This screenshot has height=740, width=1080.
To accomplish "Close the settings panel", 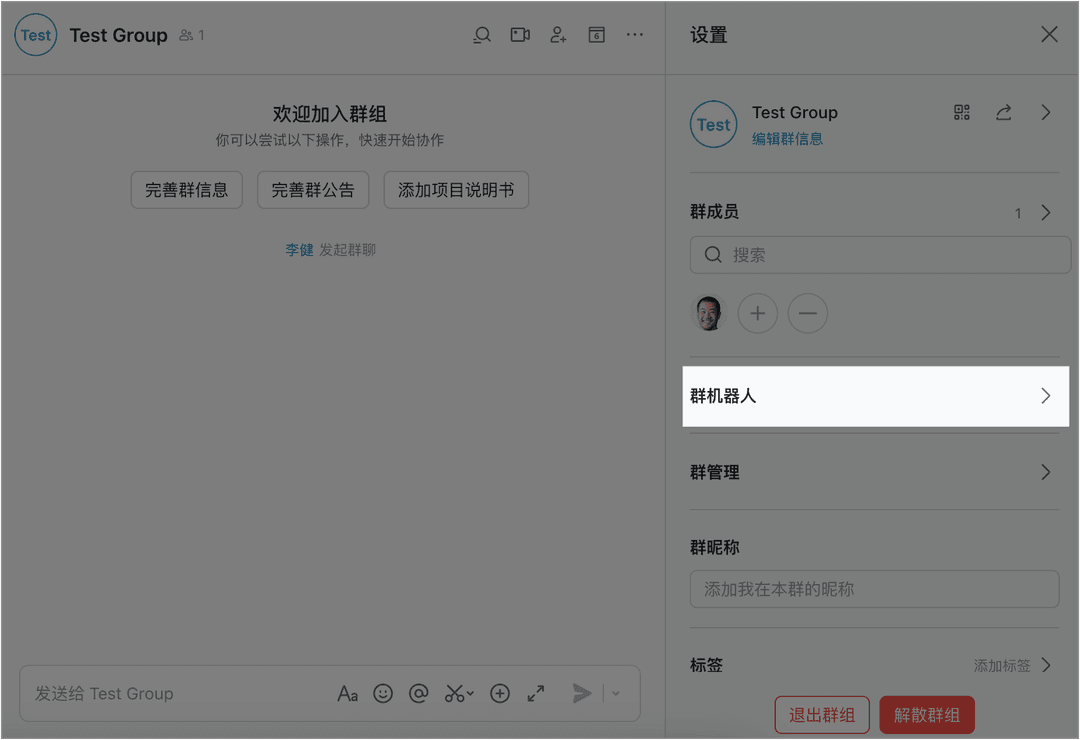I will (x=1049, y=34).
